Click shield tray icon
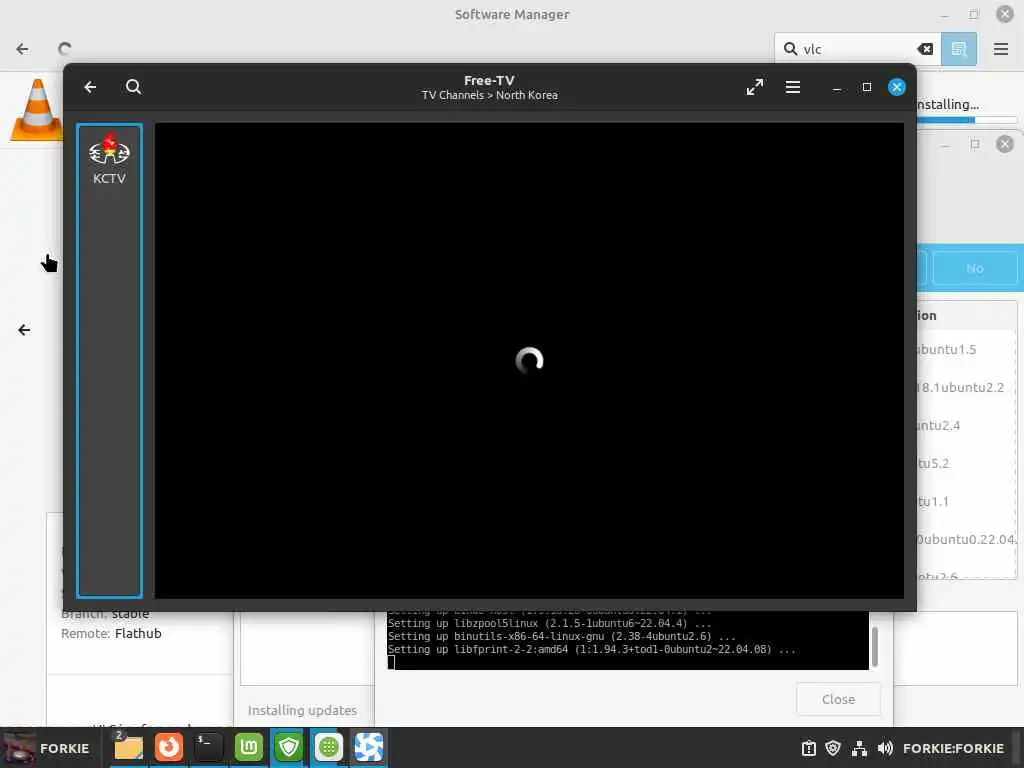 833,748
